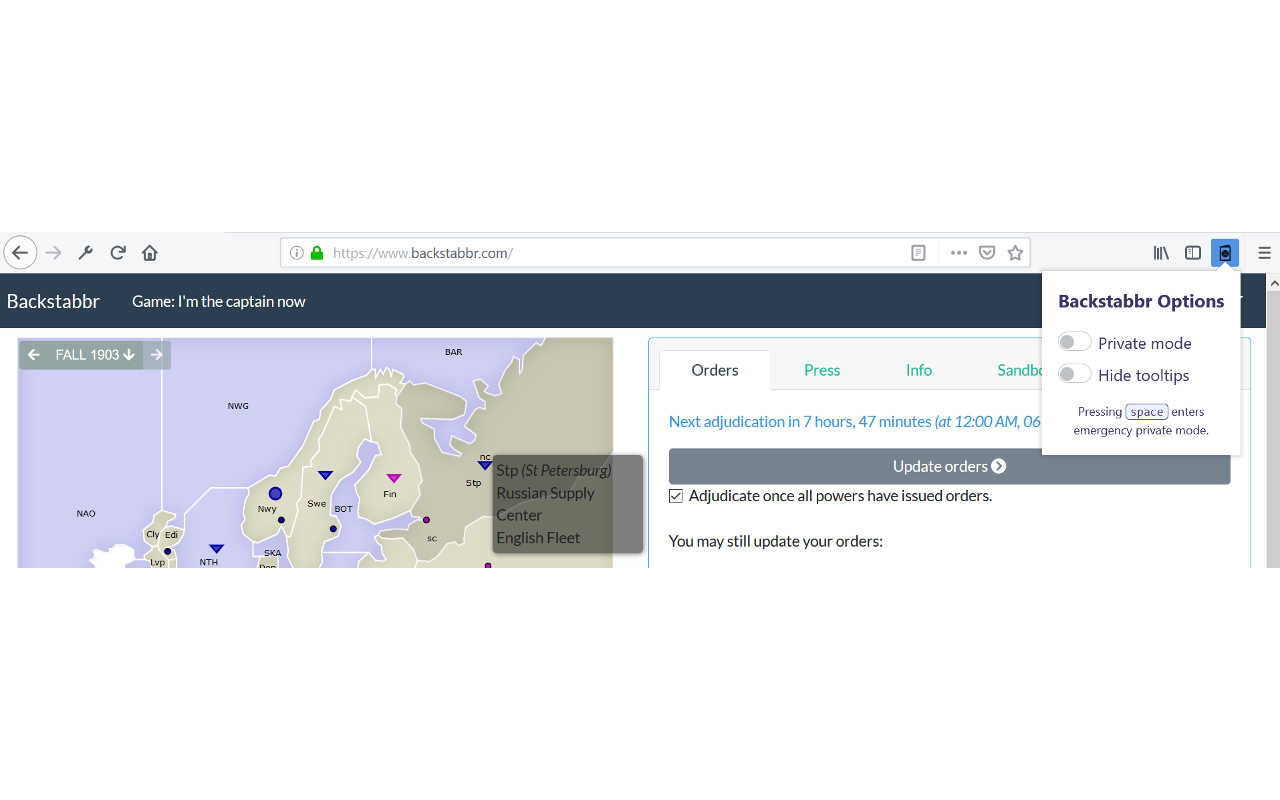Screen dimensions: 1280x800
Task: Open the FALL 1903 turn dropdown
Action: tap(95, 355)
